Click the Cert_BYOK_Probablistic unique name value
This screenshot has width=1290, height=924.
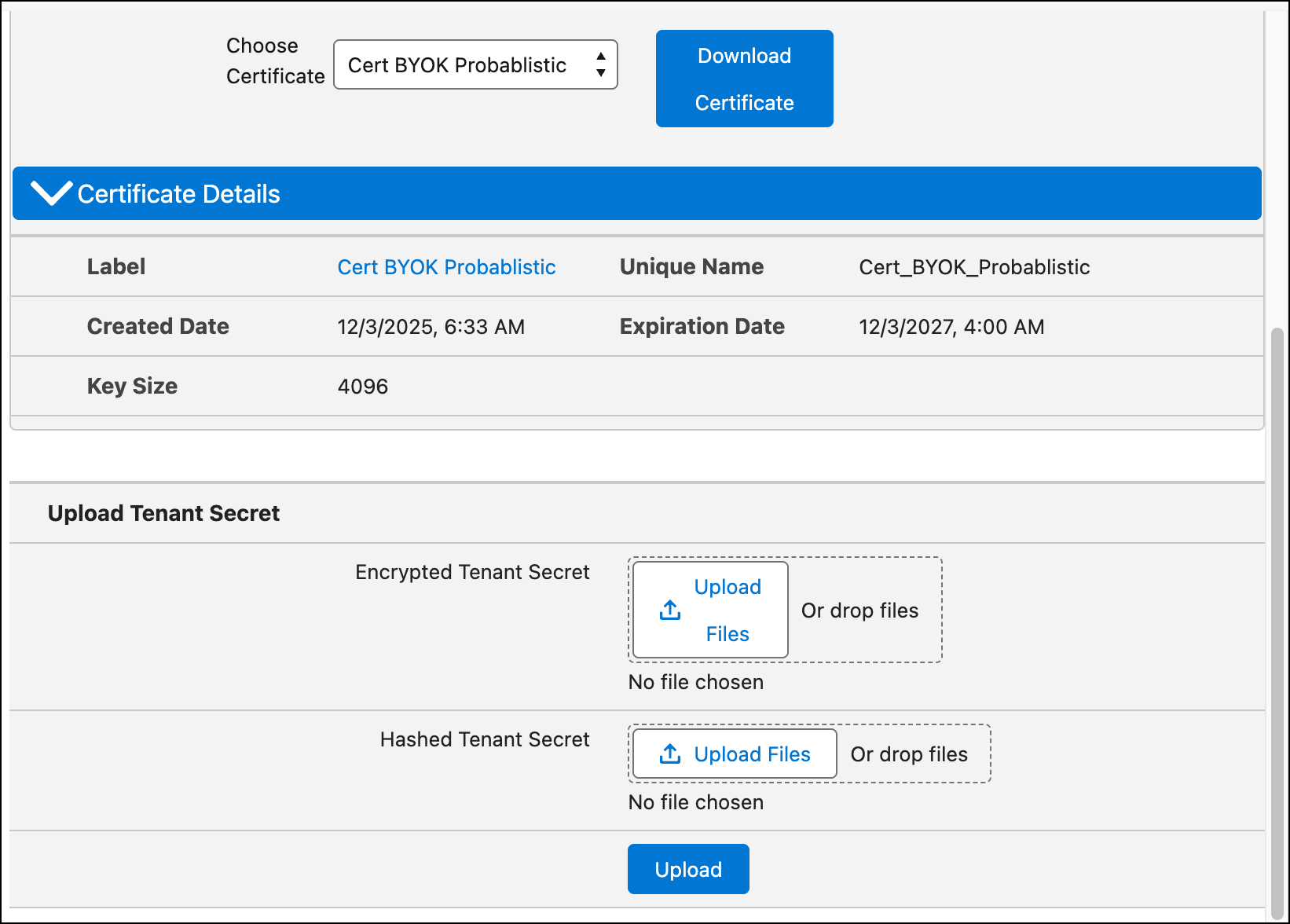click(974, 267)
